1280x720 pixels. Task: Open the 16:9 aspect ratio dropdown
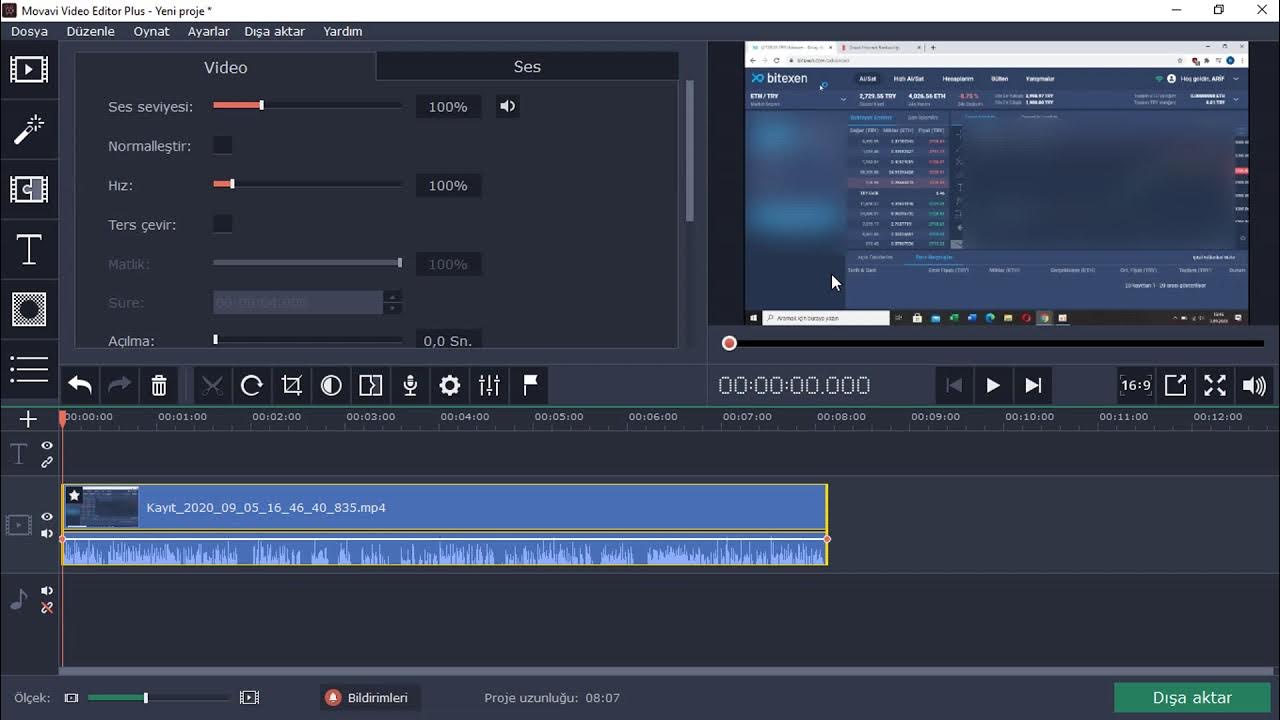1135,385
